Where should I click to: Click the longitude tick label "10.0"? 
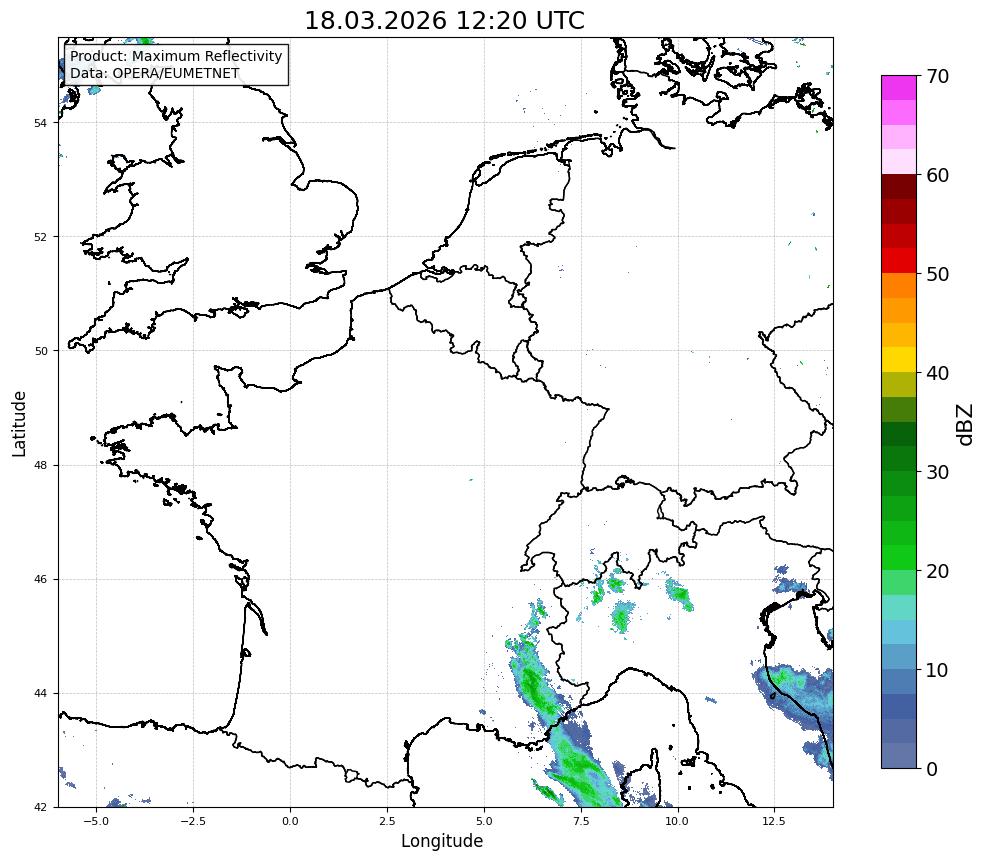tap(677, 821)
